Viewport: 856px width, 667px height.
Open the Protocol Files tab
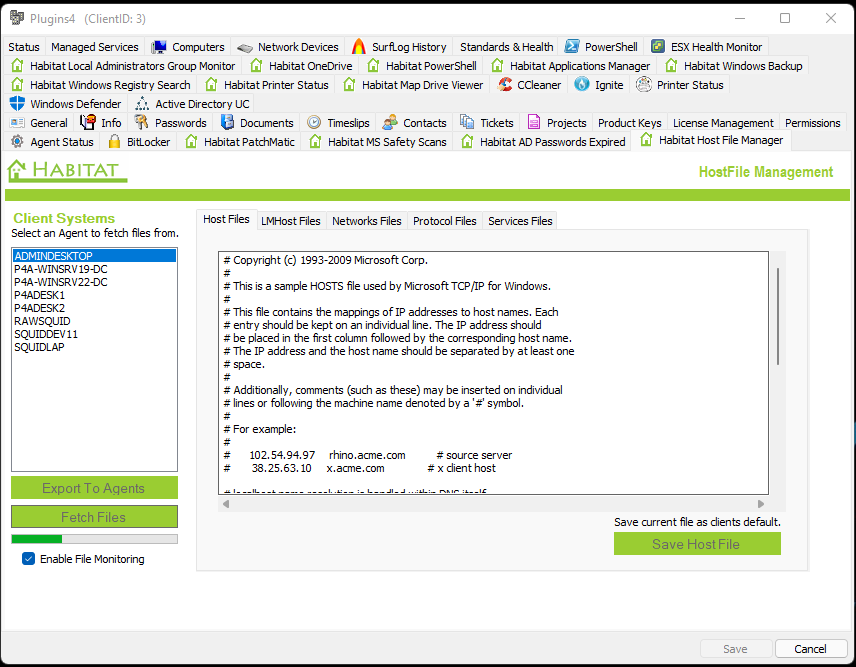tap(444, 221)
